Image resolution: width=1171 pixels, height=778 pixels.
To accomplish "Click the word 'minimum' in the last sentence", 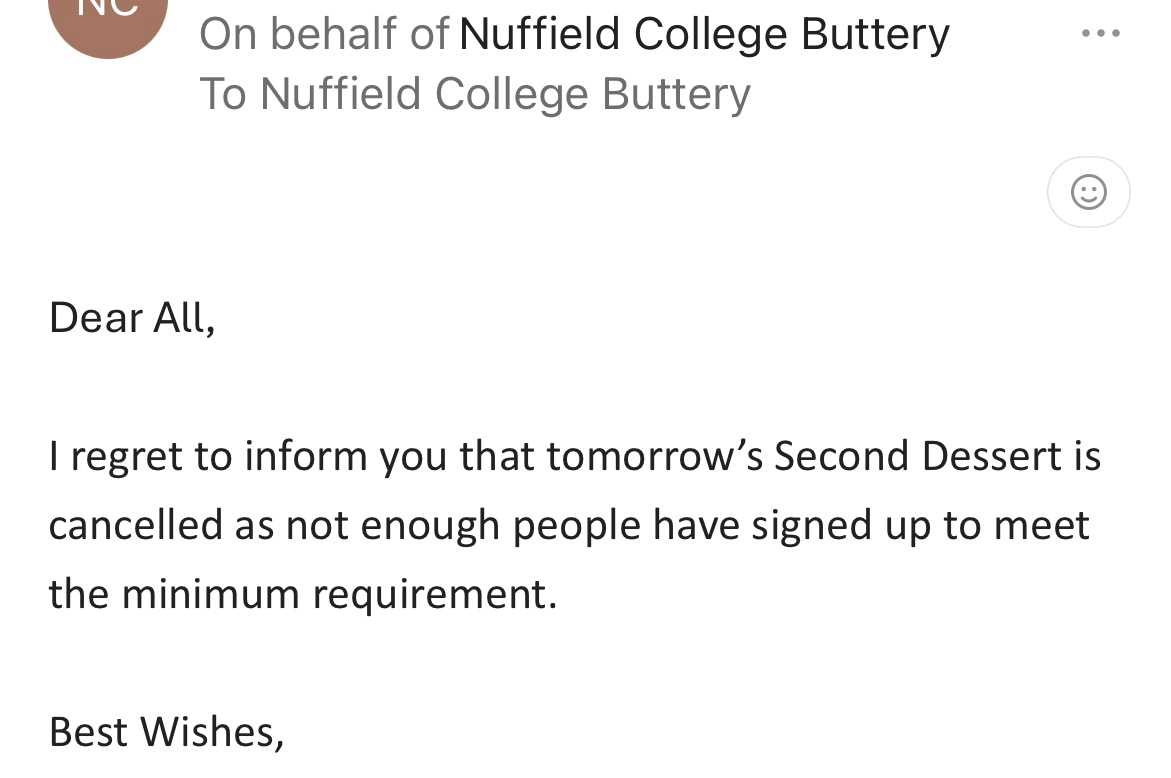I will [210, 594].
